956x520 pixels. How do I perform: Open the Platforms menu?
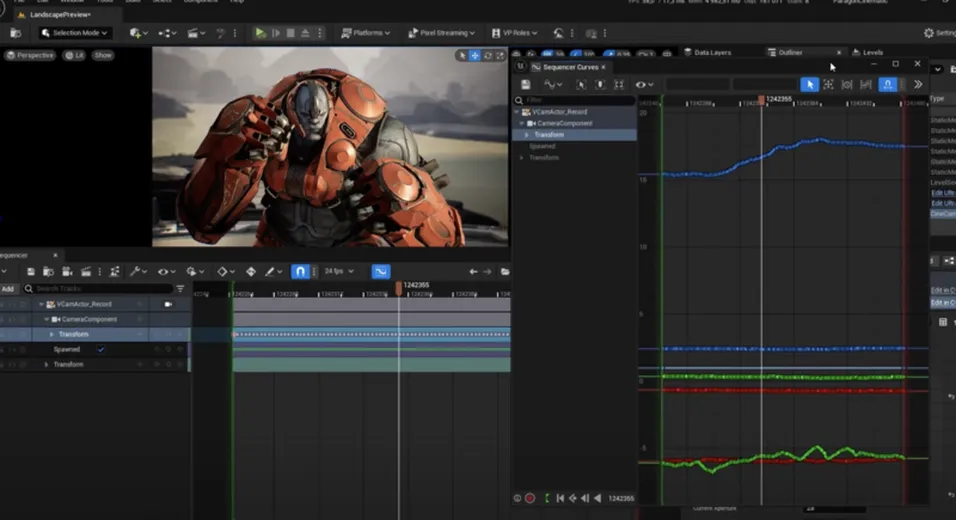365,33
